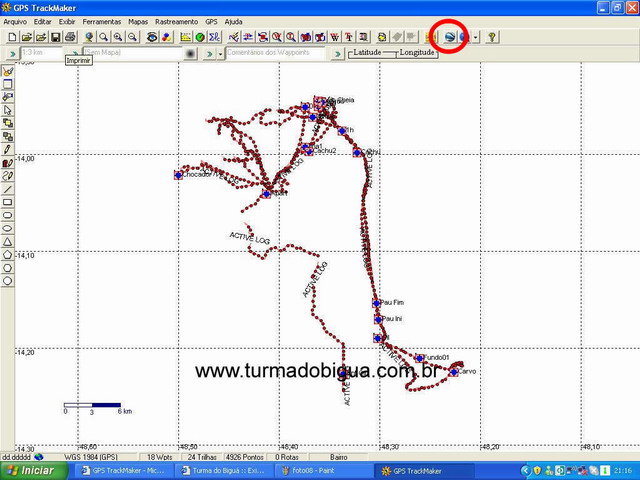Click the Longitude coordinate box
The image size is (640, 480).
[x=417, y=53]
